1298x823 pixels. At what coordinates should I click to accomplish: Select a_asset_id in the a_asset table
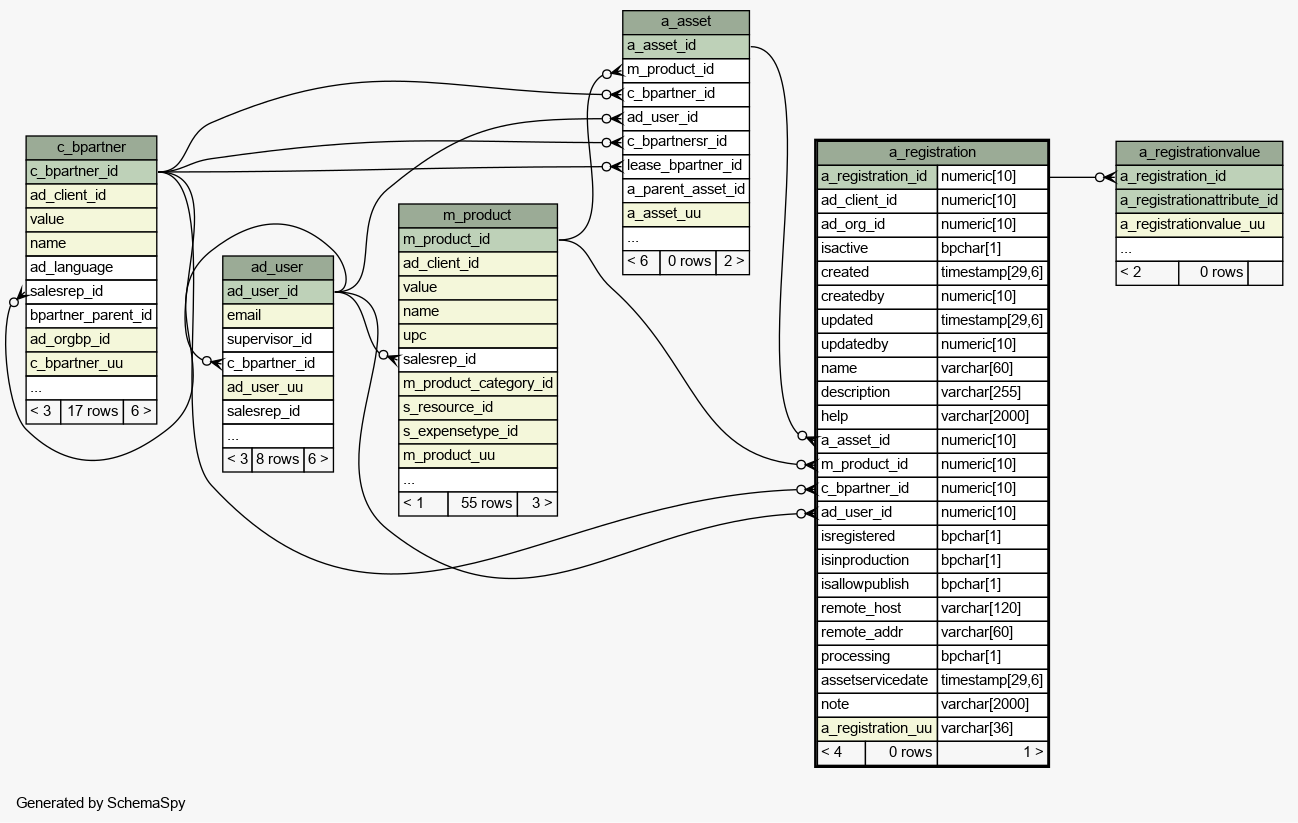(686, 46)
